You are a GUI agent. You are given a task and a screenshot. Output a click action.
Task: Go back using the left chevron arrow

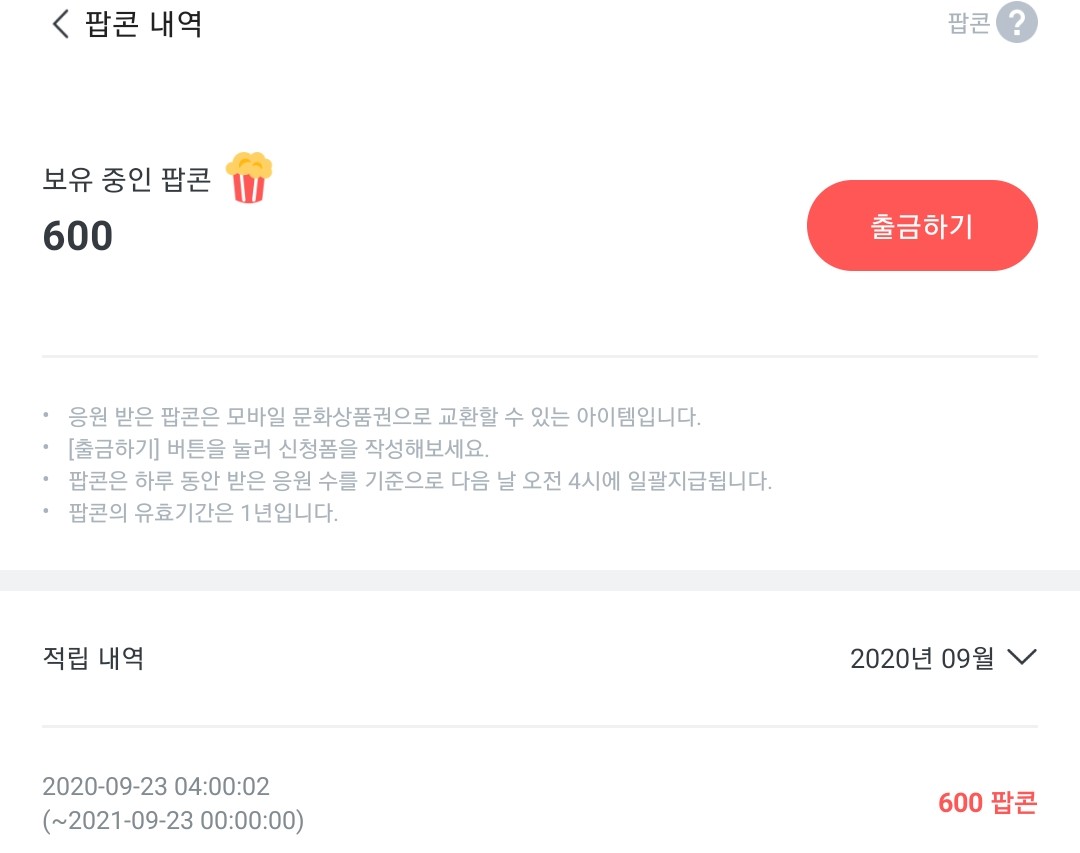click(61, 24)
